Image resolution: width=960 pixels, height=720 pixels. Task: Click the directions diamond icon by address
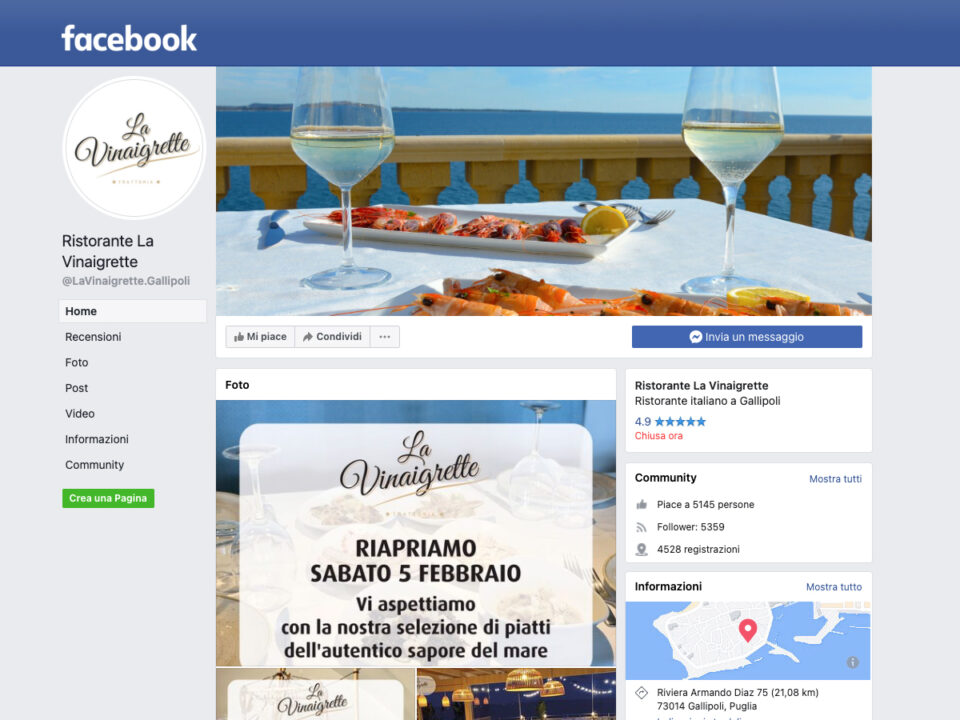[641, 692]
